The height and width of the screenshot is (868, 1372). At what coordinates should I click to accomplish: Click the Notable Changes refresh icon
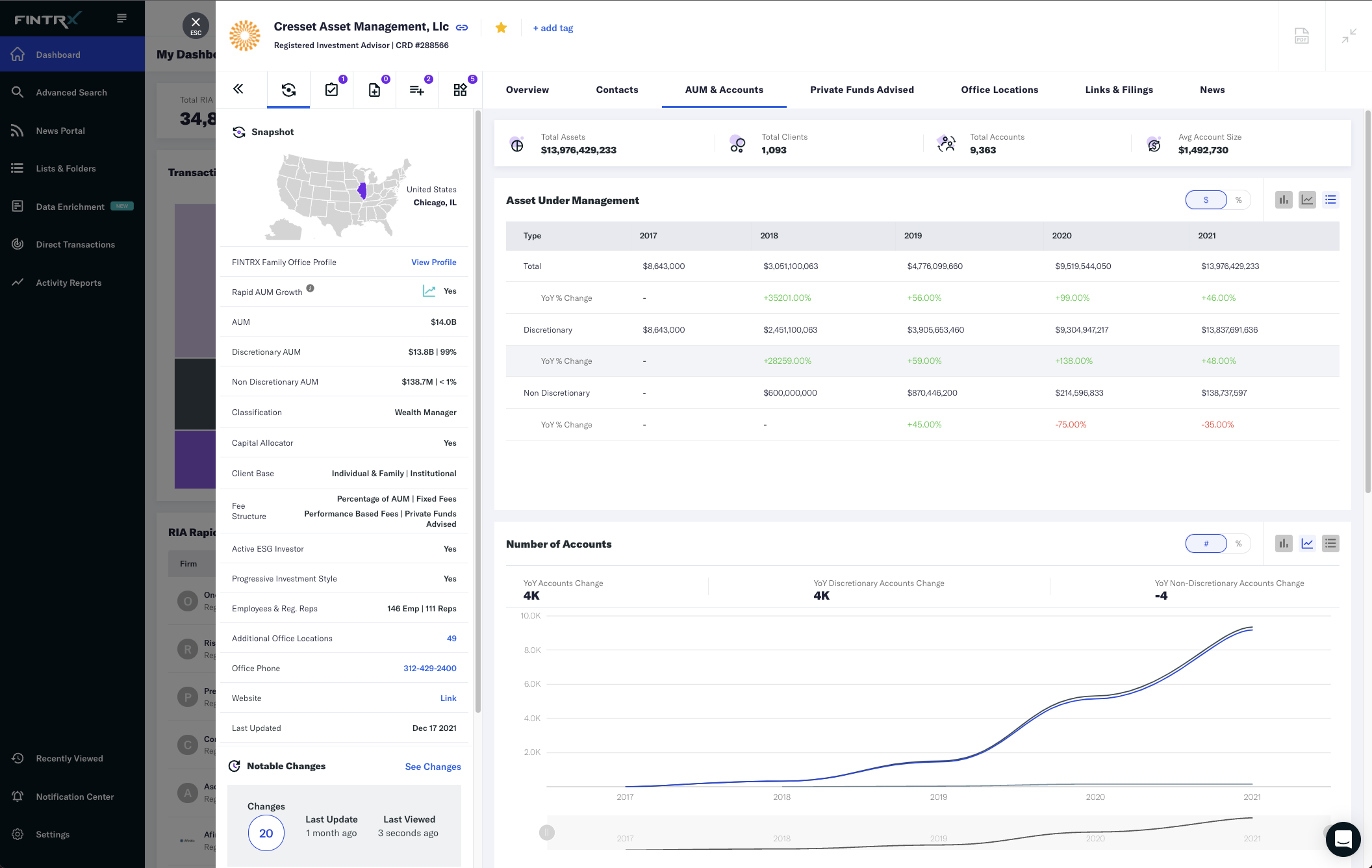(x=235, y=766)
